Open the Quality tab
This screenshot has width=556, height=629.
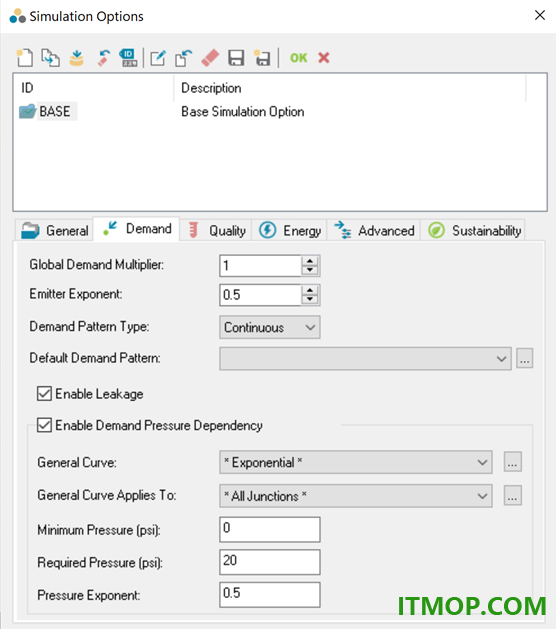point(216,231)
